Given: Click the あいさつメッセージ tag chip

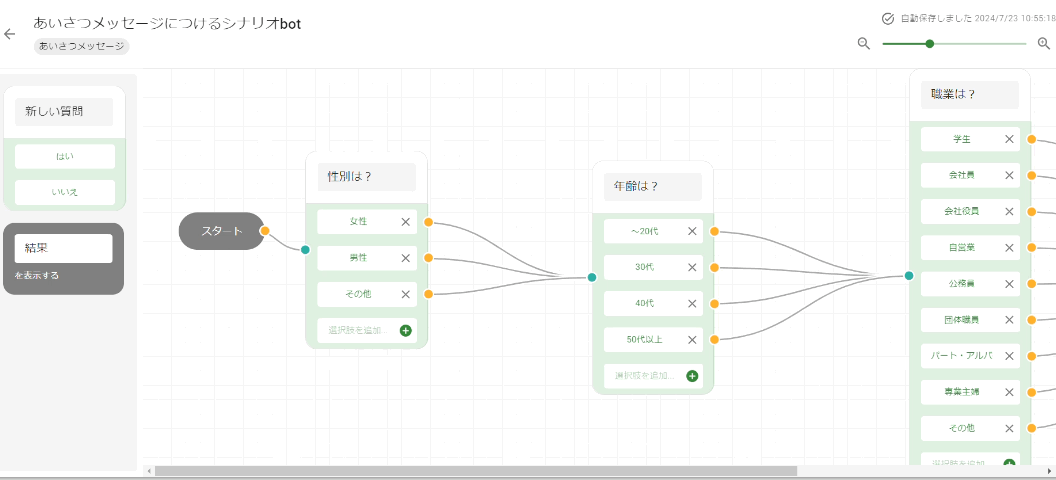Looking at the screenshot, I should tap(81, 46).
